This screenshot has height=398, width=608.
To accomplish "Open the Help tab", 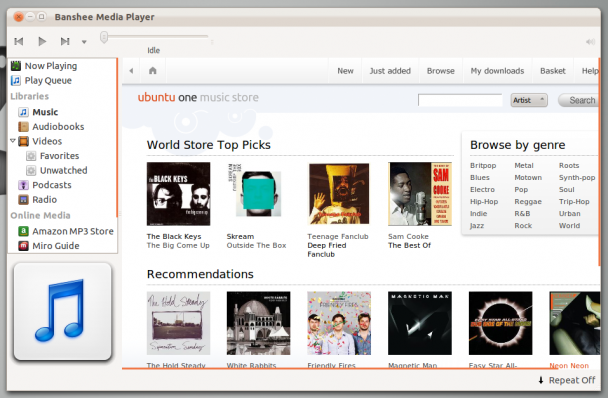I will [589, 71].
